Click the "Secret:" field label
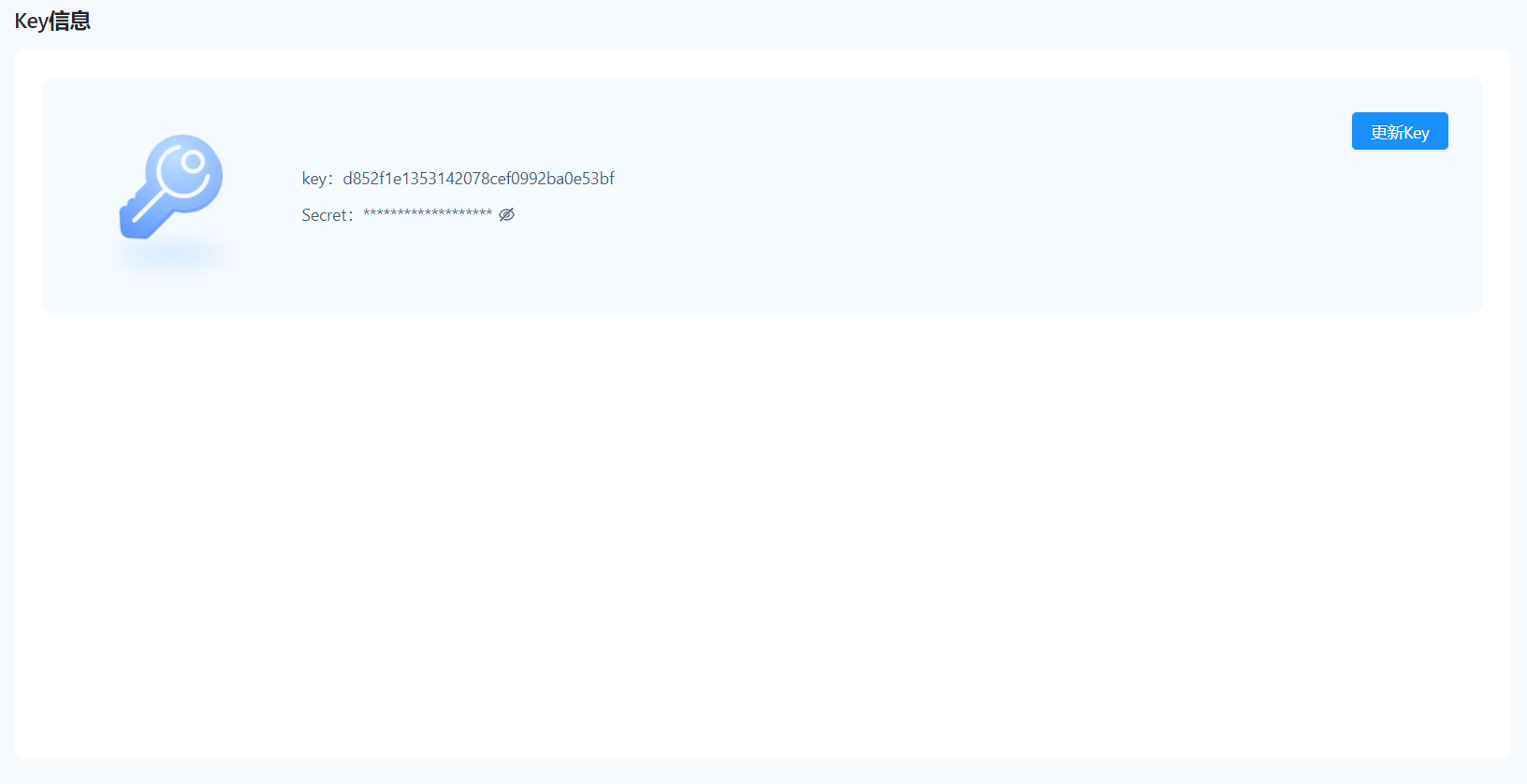This screenshot has width=1527, height=784. coord(327,215)
